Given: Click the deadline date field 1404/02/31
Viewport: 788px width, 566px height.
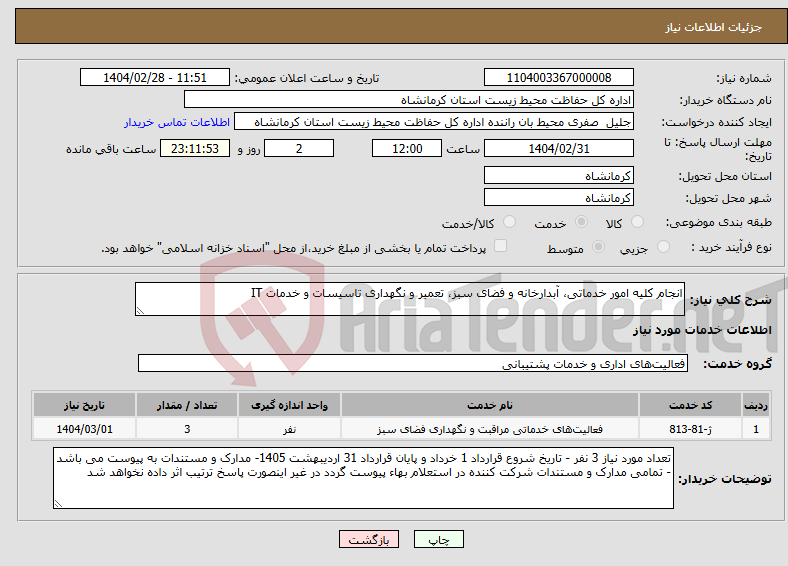Looking at the screenshot, I should coord(558,148).
